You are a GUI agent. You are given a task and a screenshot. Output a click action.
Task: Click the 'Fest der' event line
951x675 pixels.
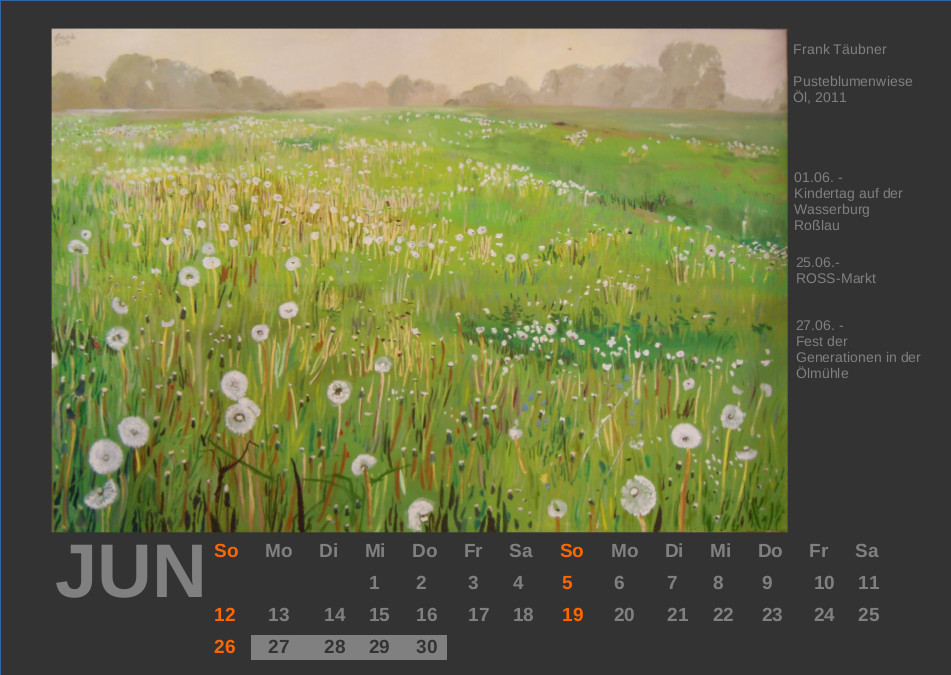pos(821,341)
